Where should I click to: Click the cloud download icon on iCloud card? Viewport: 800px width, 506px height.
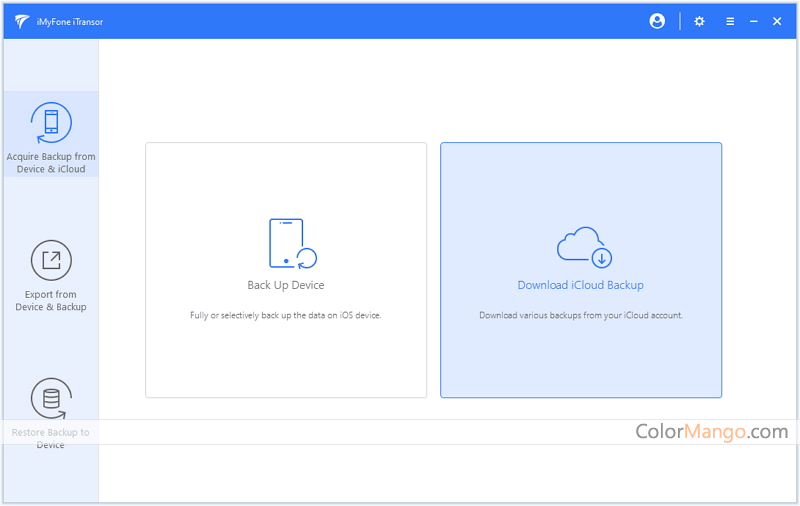point(583,247)
